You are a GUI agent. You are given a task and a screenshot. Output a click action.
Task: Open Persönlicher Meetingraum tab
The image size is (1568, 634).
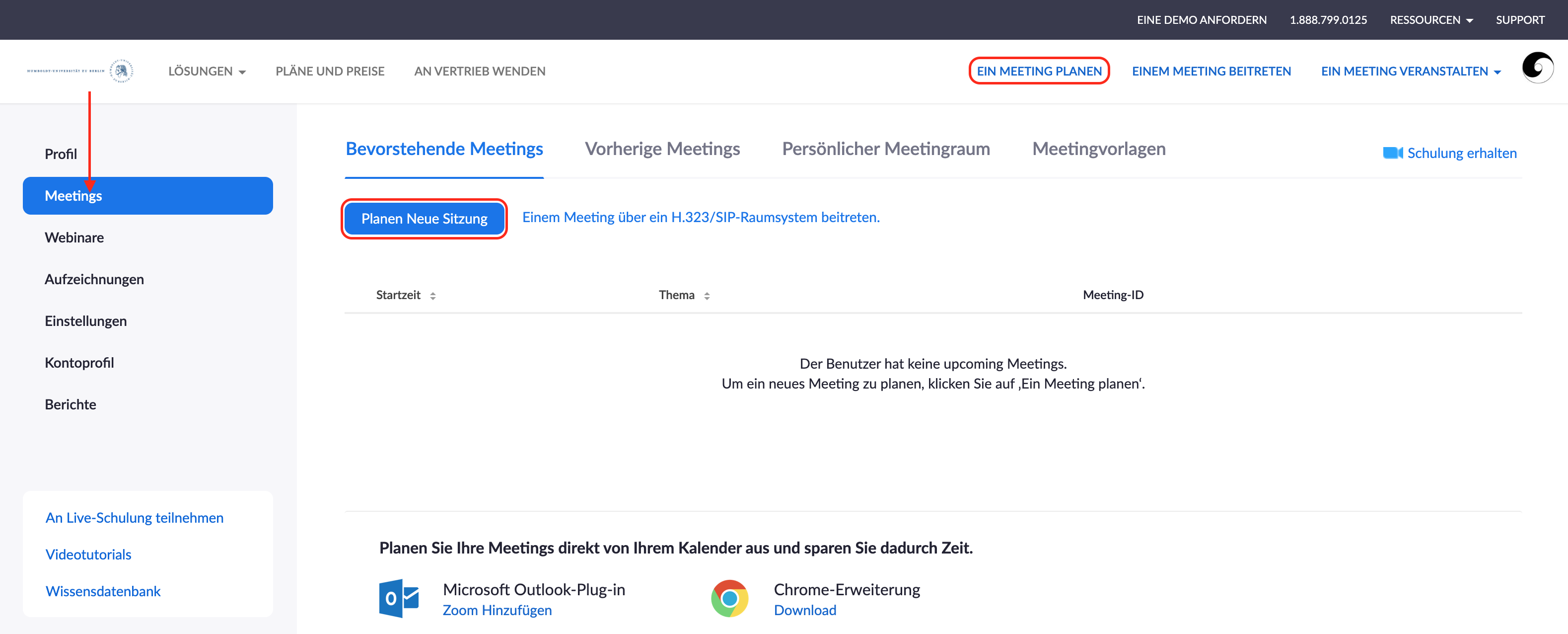(x=885, y=149)
